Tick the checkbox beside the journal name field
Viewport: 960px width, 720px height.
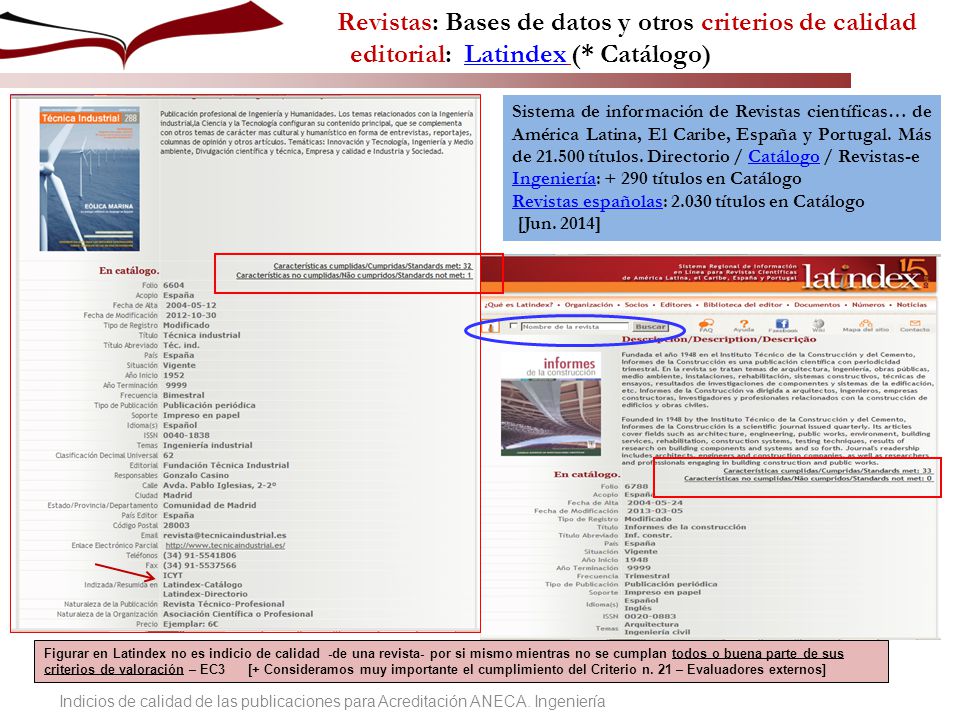tap(514, 326)
